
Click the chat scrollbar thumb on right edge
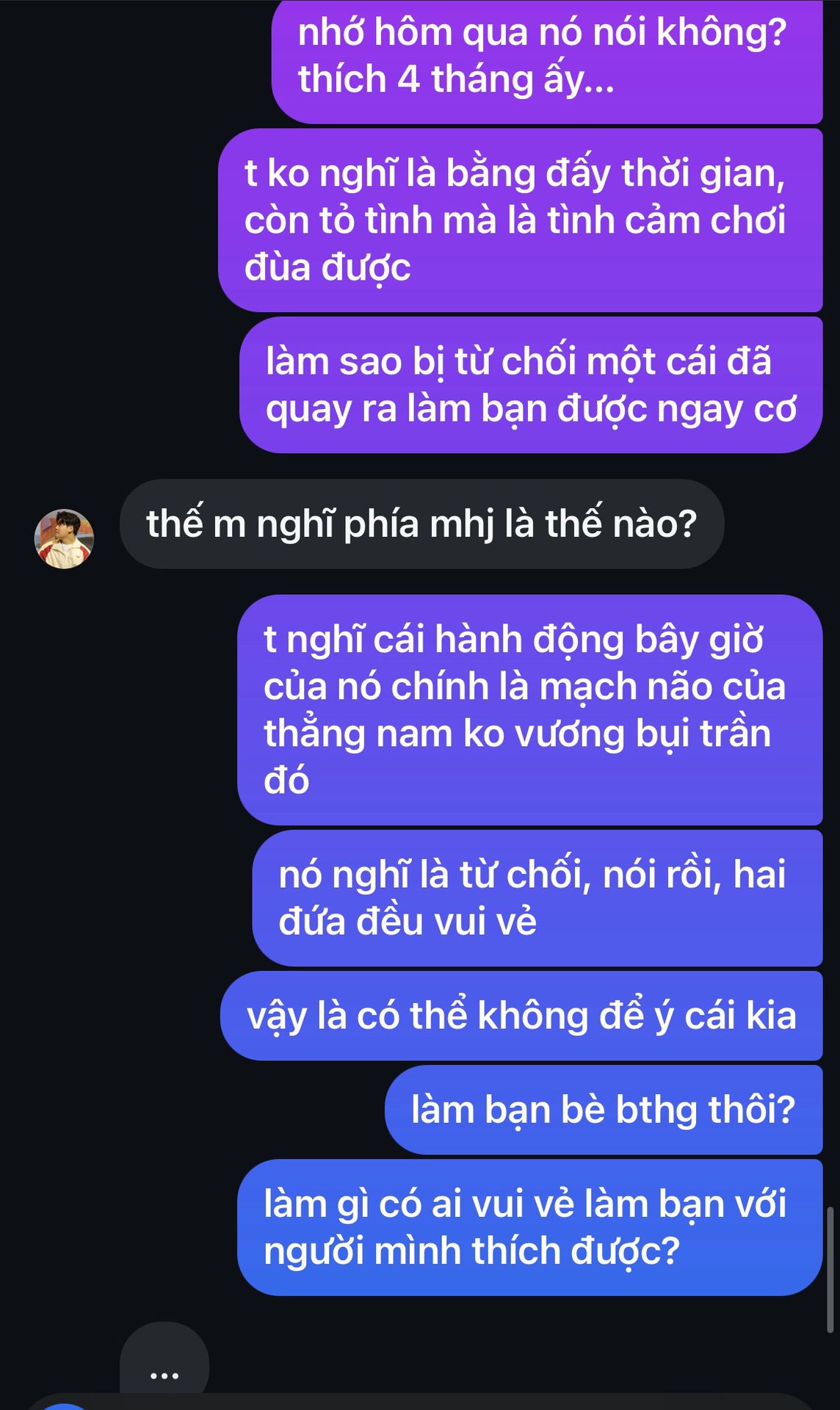tap(830, 1270)
